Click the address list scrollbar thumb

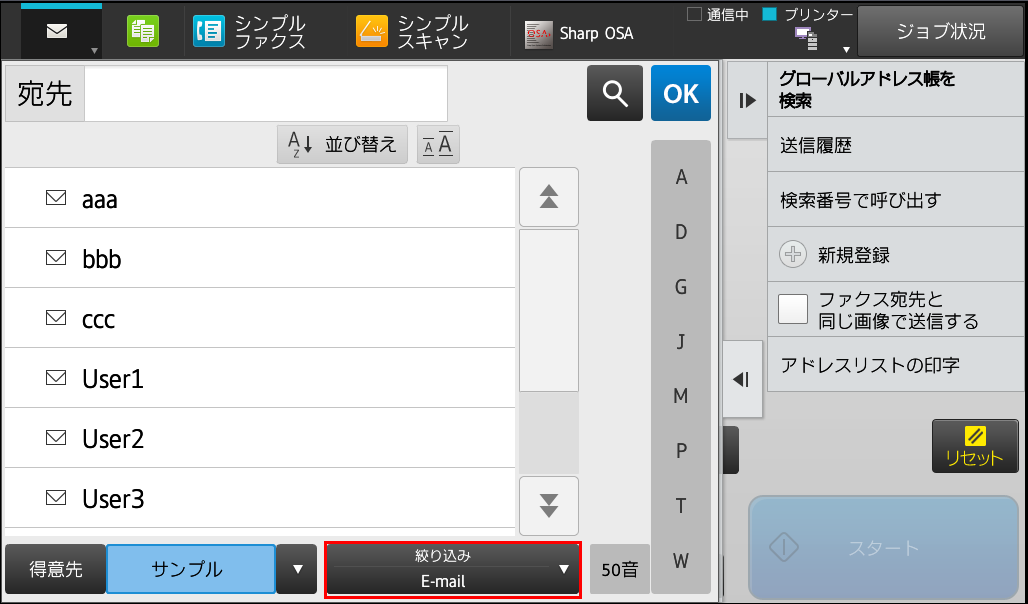tap(549, 310)
